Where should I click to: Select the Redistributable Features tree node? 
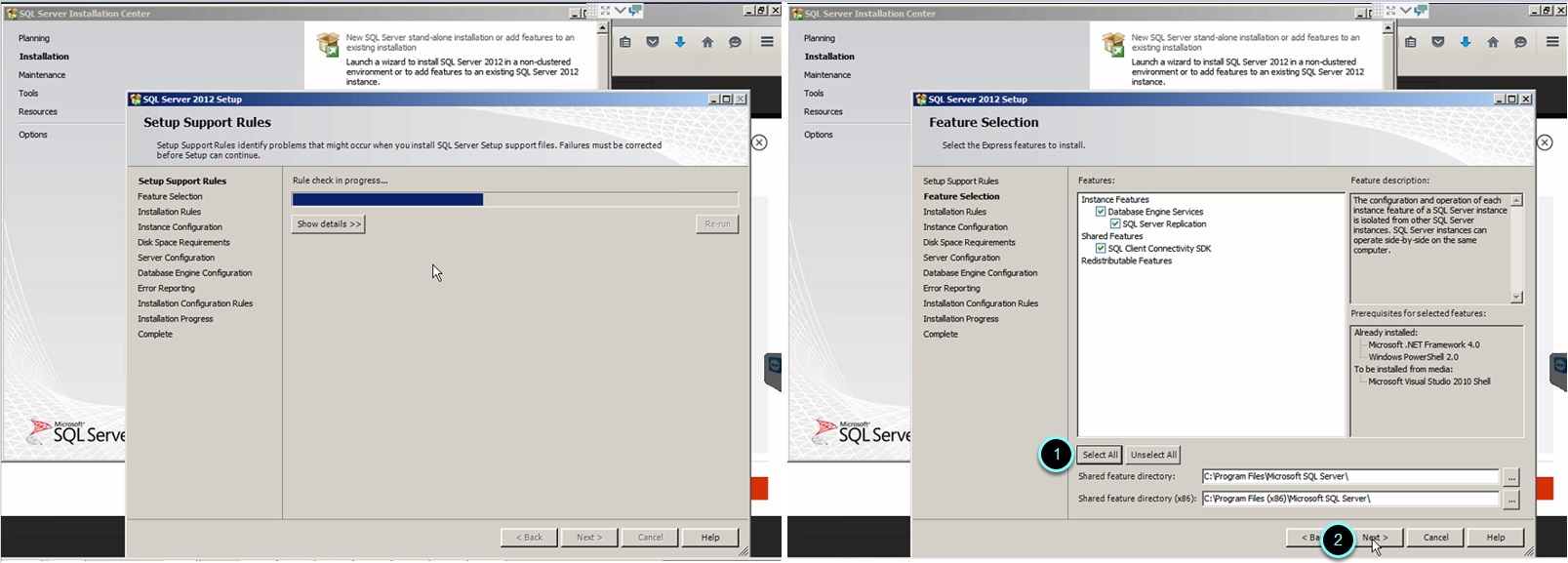tap(1126, 261)
